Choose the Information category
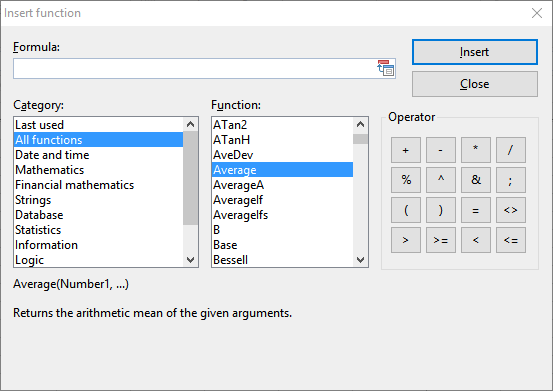This screenshot has height=391, width=553. (98, 245)
